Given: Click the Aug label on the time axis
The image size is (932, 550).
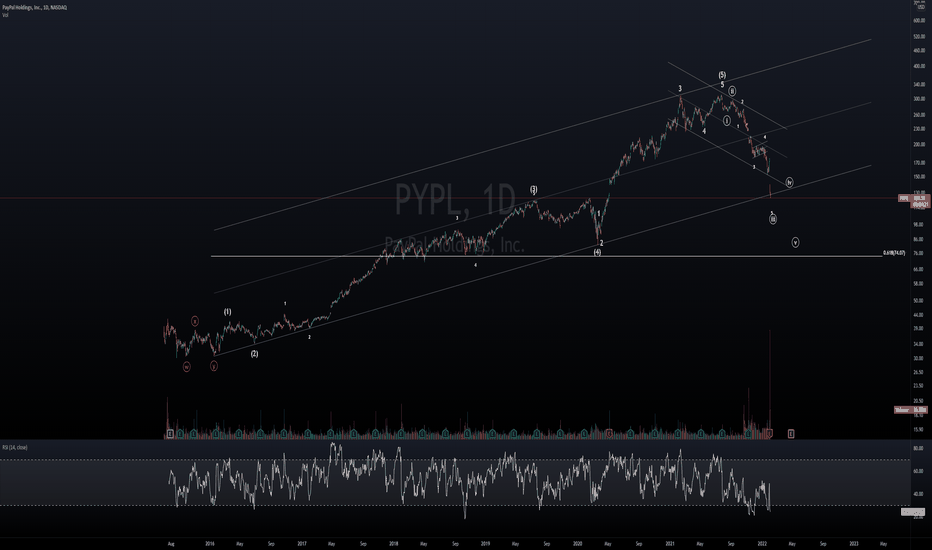Looking at the screenshot, I should tap(171, 543).
